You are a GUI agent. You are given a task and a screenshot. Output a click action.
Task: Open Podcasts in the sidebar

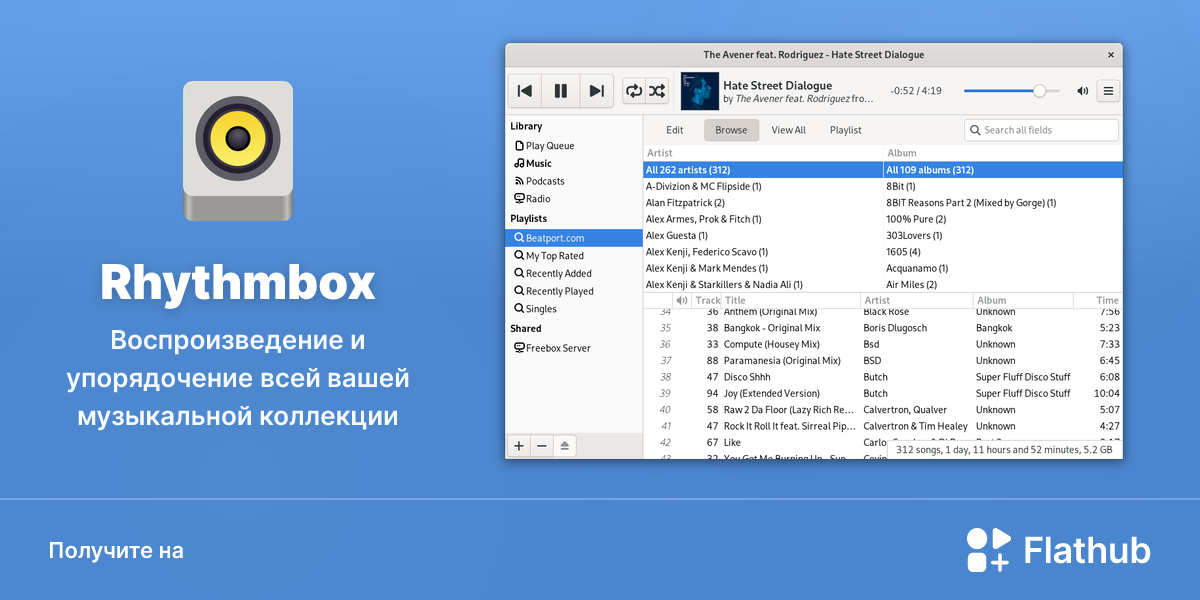(574, 181)
